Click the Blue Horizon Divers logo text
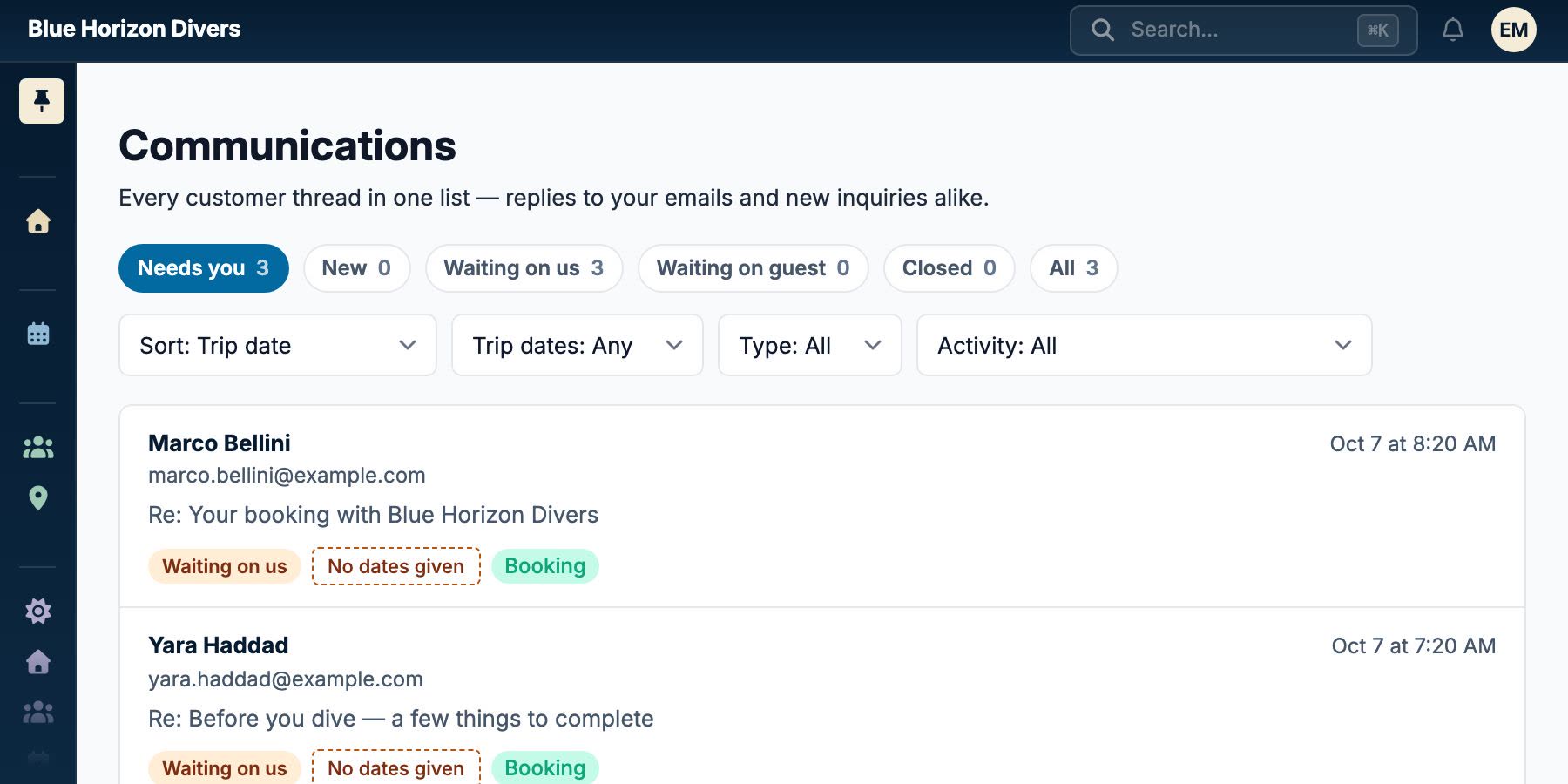 pos(134,29)
